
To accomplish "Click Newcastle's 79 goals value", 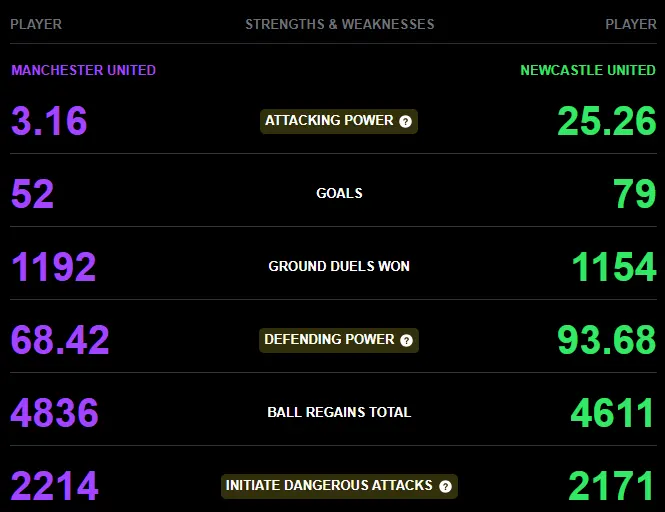I will point(635,194).
